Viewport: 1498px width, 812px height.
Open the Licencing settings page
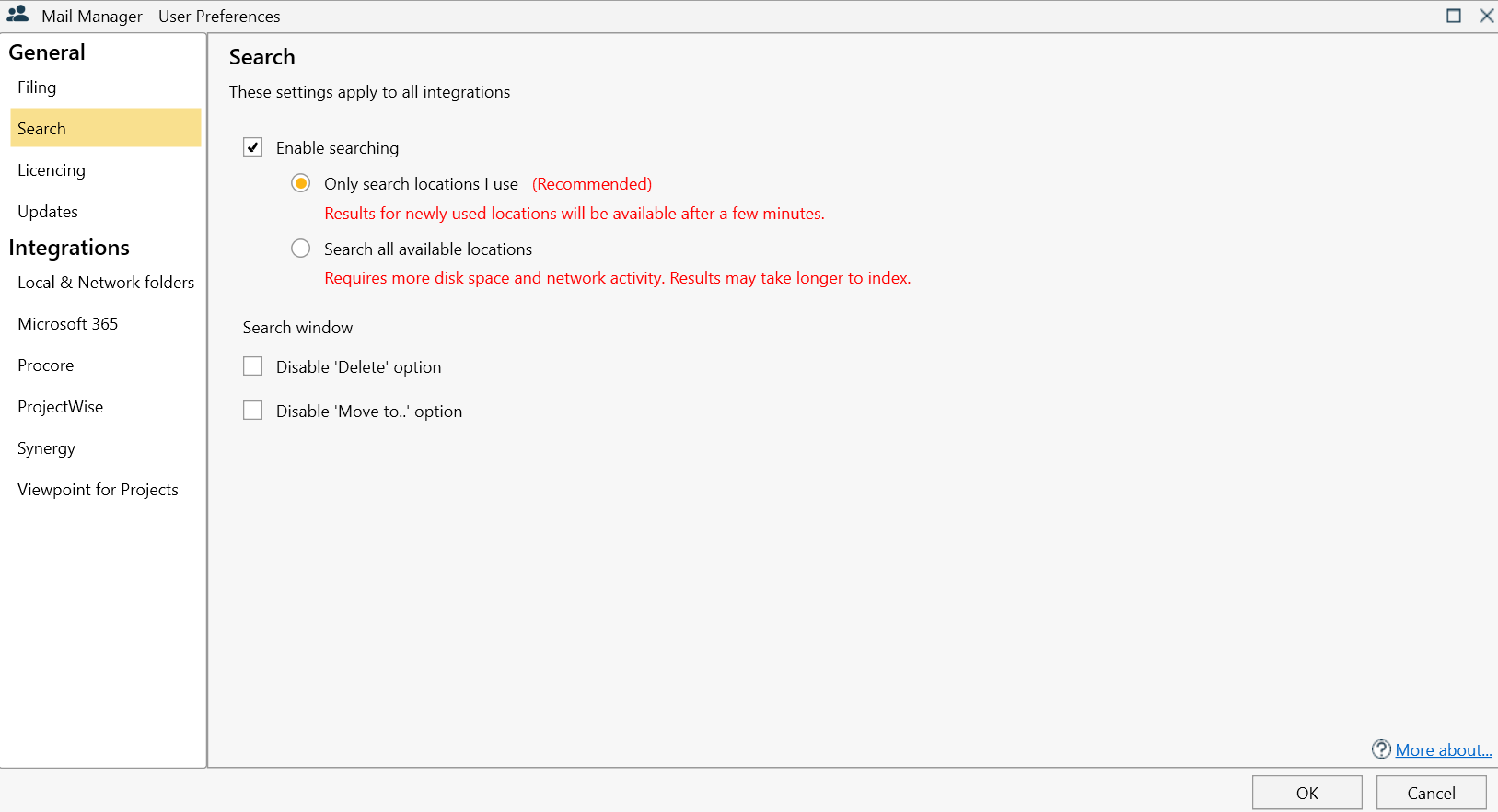point(52,170)
